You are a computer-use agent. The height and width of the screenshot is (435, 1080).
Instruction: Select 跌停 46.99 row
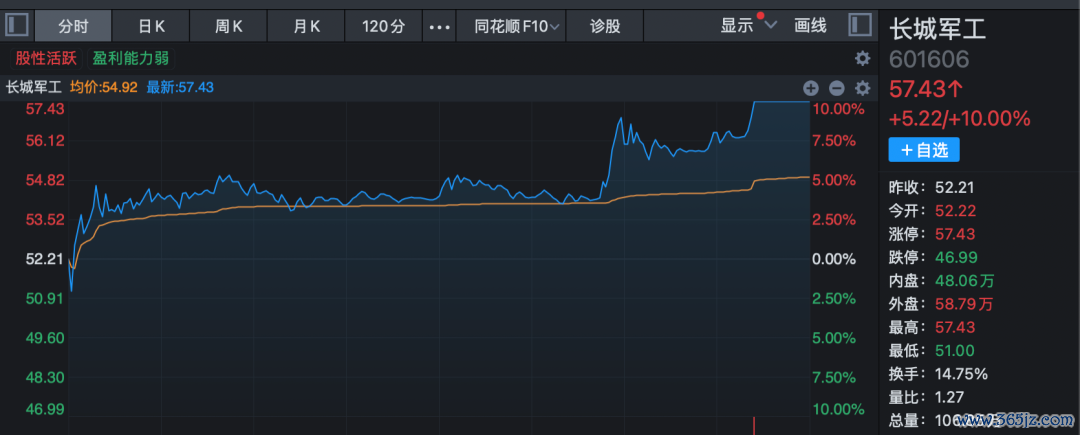point(933,257)
